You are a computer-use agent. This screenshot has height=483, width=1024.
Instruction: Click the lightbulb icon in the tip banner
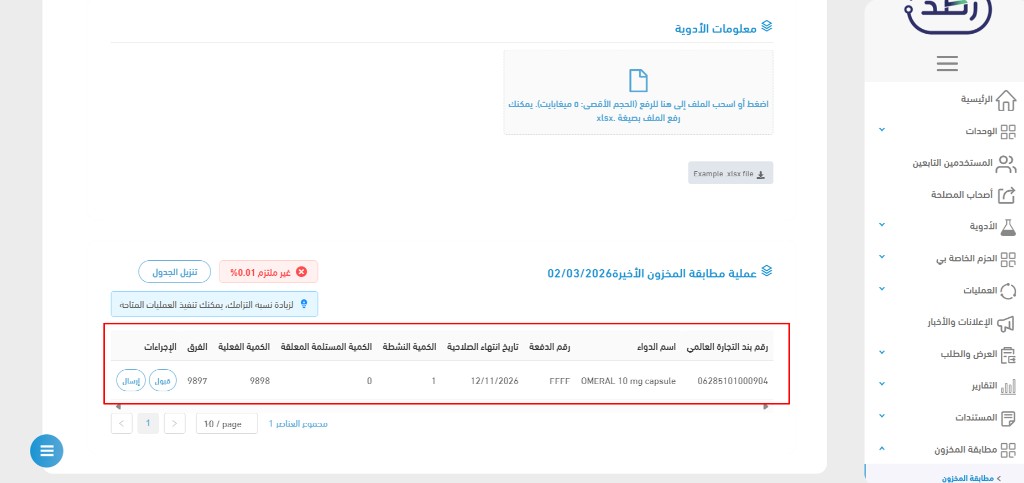pos(303,304)
